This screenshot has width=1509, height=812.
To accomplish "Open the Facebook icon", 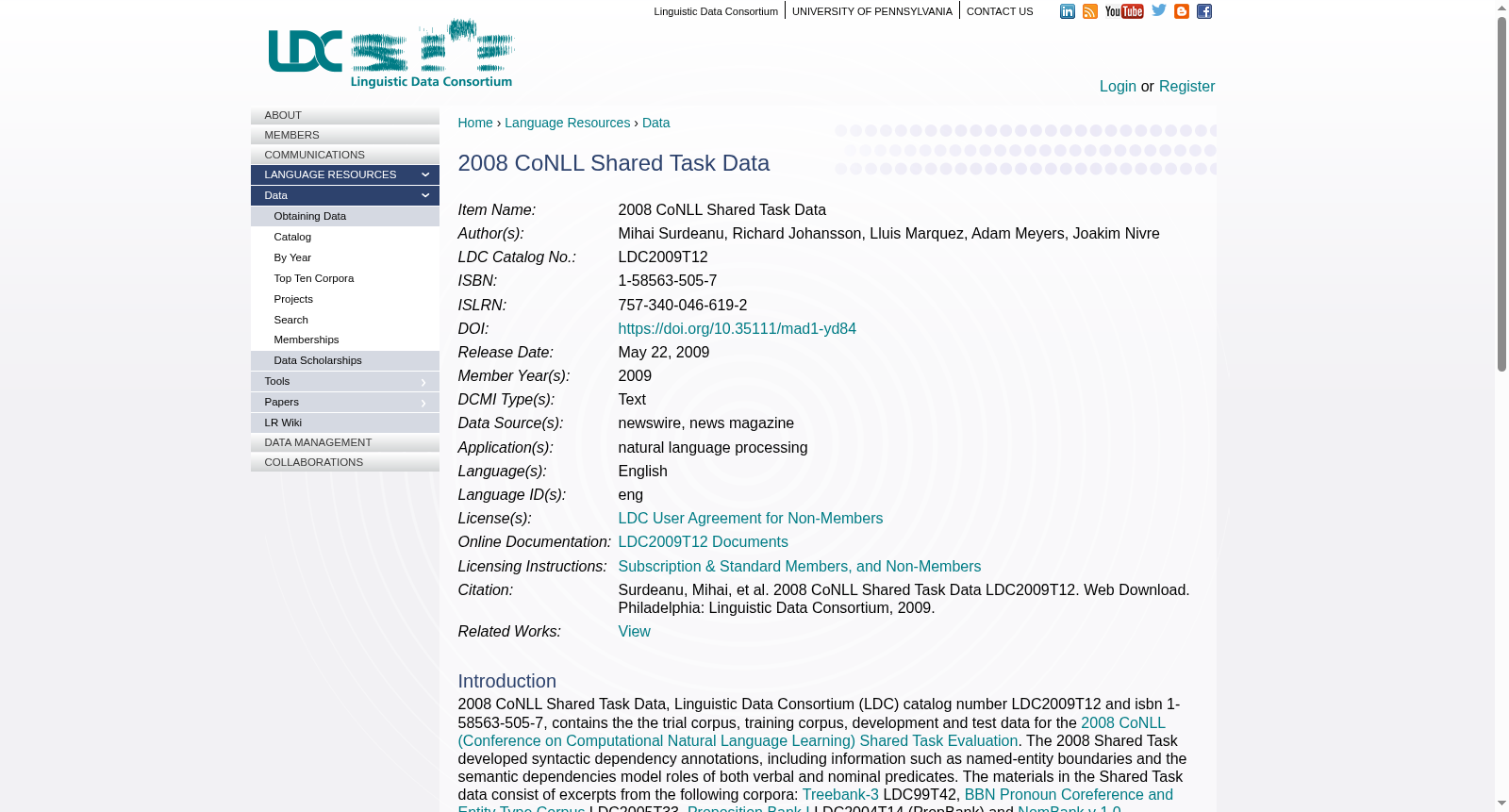I will [x=1203, y=11].
